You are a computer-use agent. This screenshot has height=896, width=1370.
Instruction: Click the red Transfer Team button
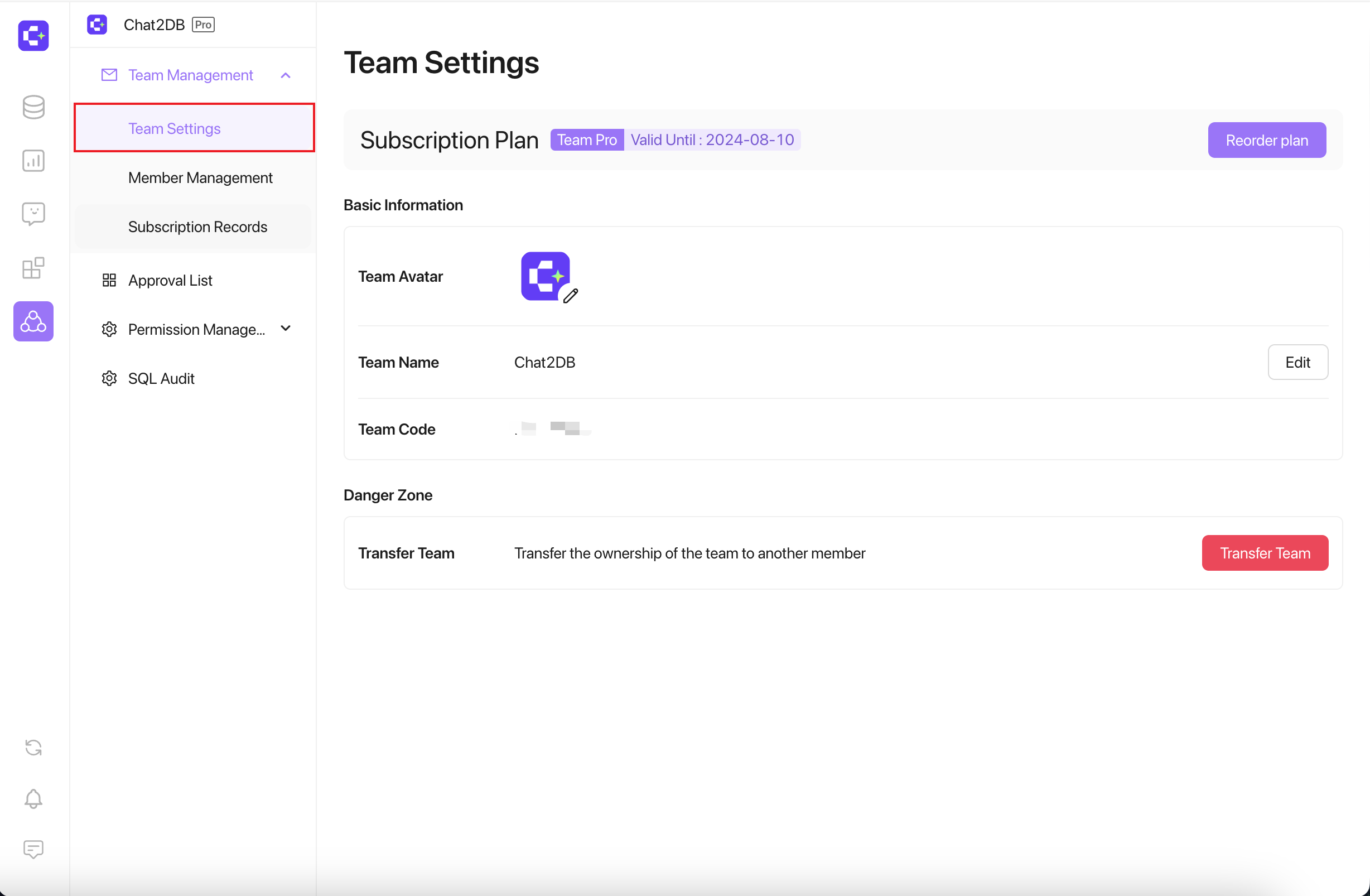tap(1265, 553)
